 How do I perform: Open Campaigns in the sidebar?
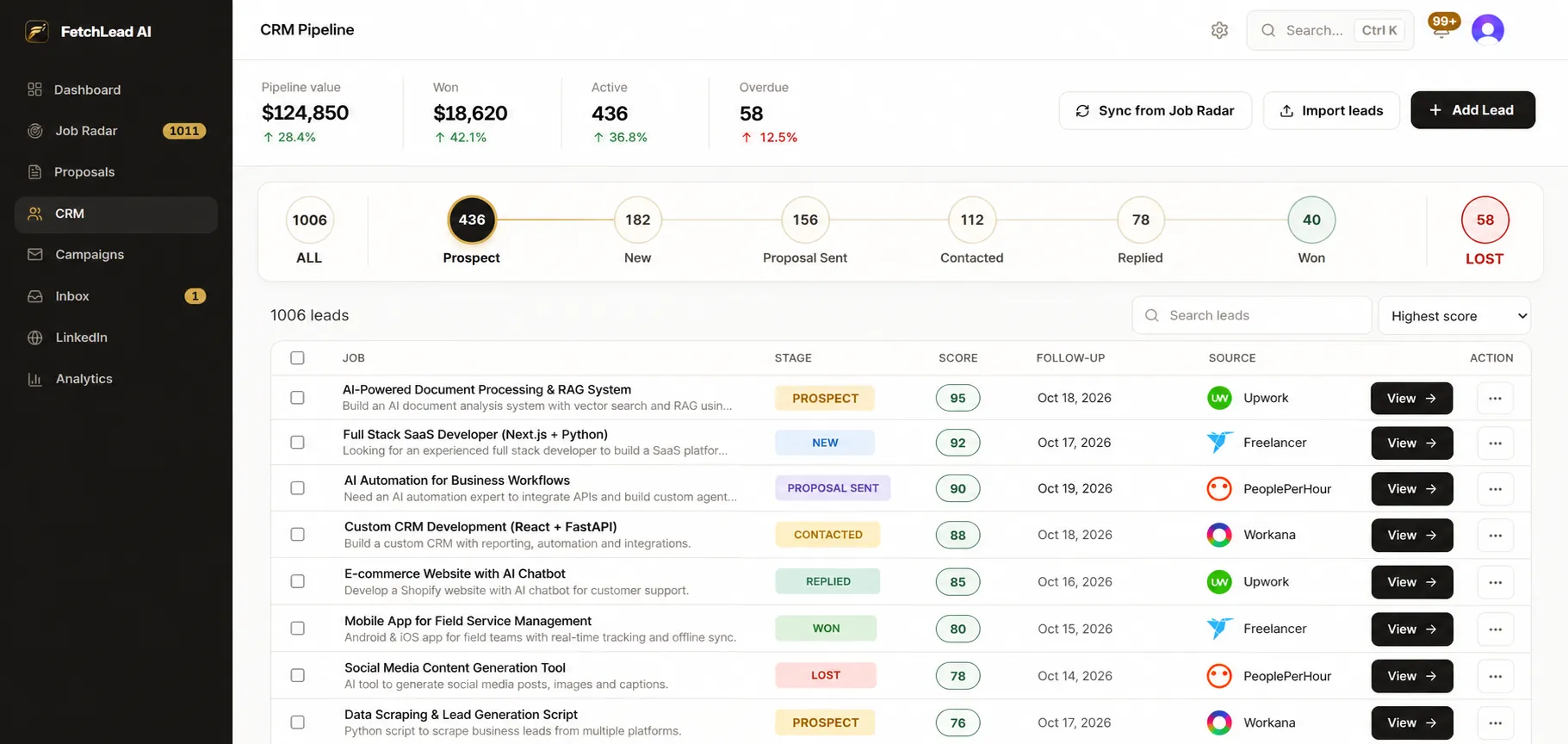tap(116, 255)
